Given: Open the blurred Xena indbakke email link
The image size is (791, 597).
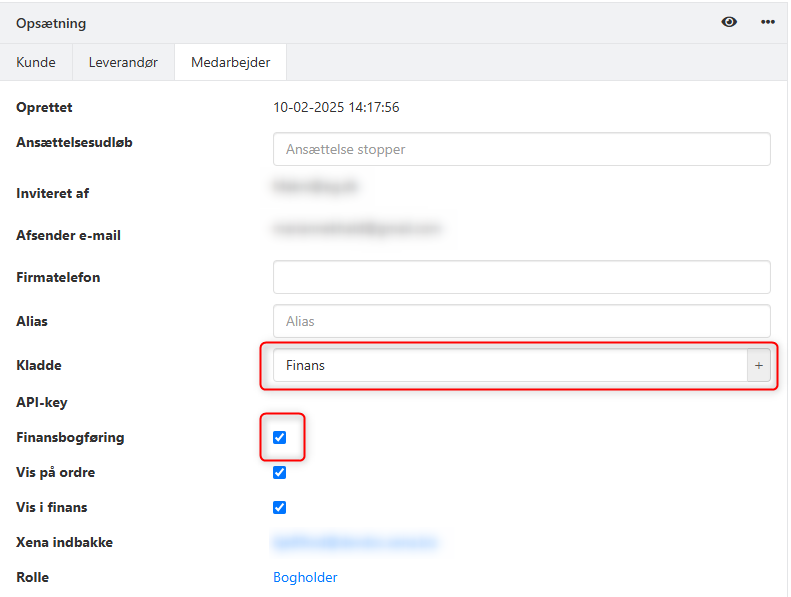Looking at the screenshot, I should (x=355, y=543).
